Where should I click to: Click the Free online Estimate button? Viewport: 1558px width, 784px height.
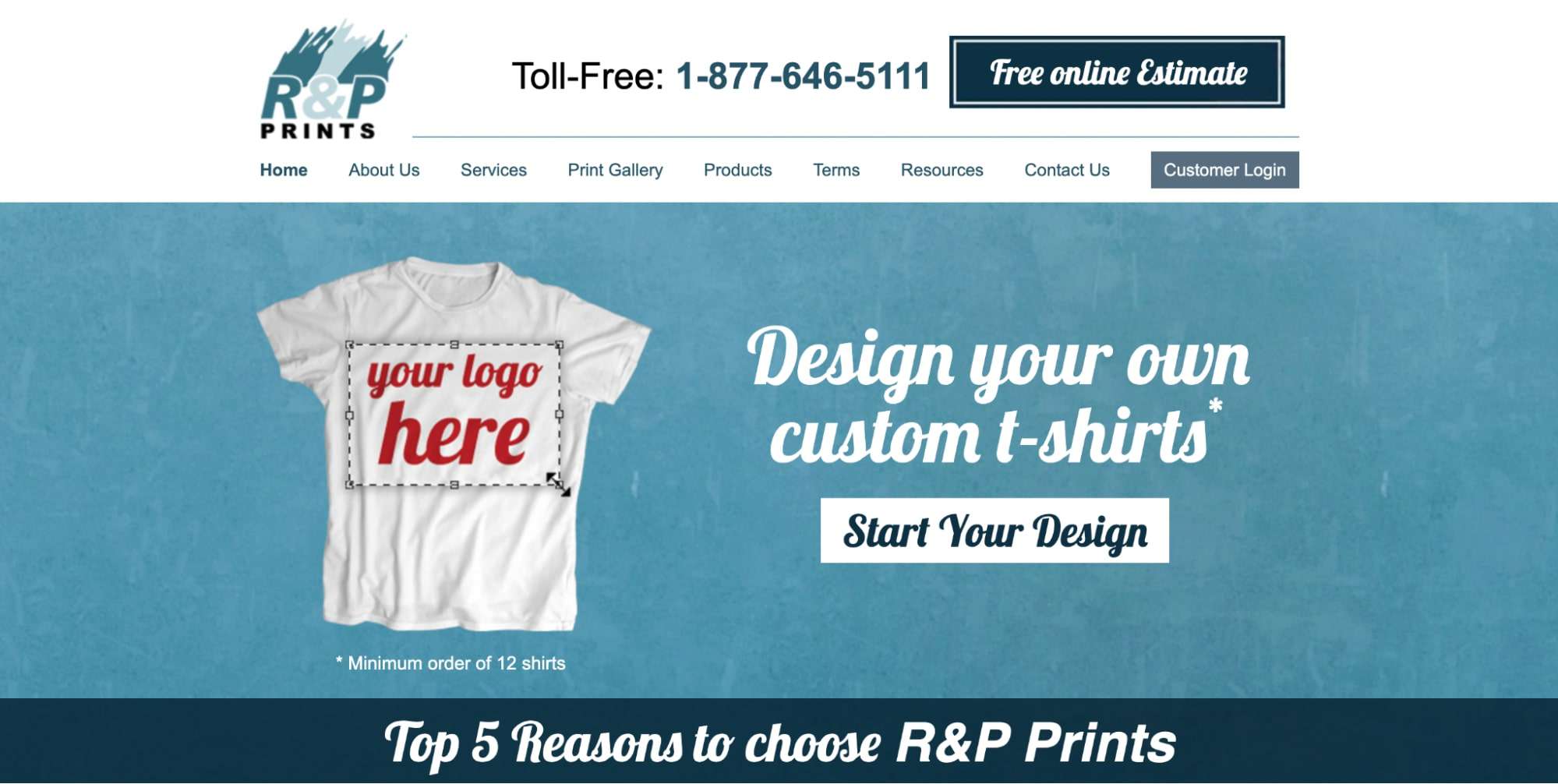point(1117,72)
